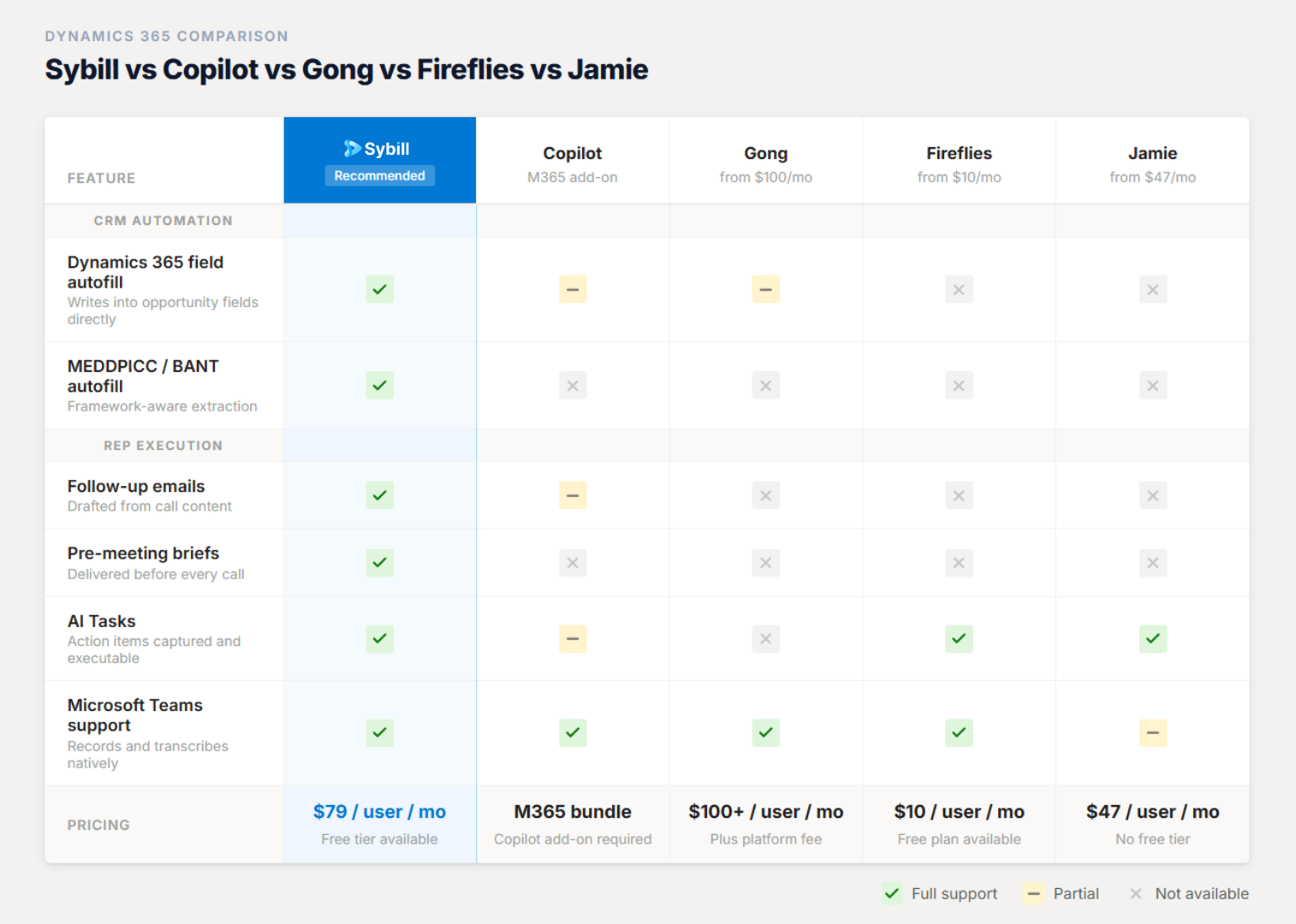Click Copilot's partial icon for Follow-up emails
The width and height of the screenshot is (1296, 924).
pyautogui.click(x=573, y=495)
